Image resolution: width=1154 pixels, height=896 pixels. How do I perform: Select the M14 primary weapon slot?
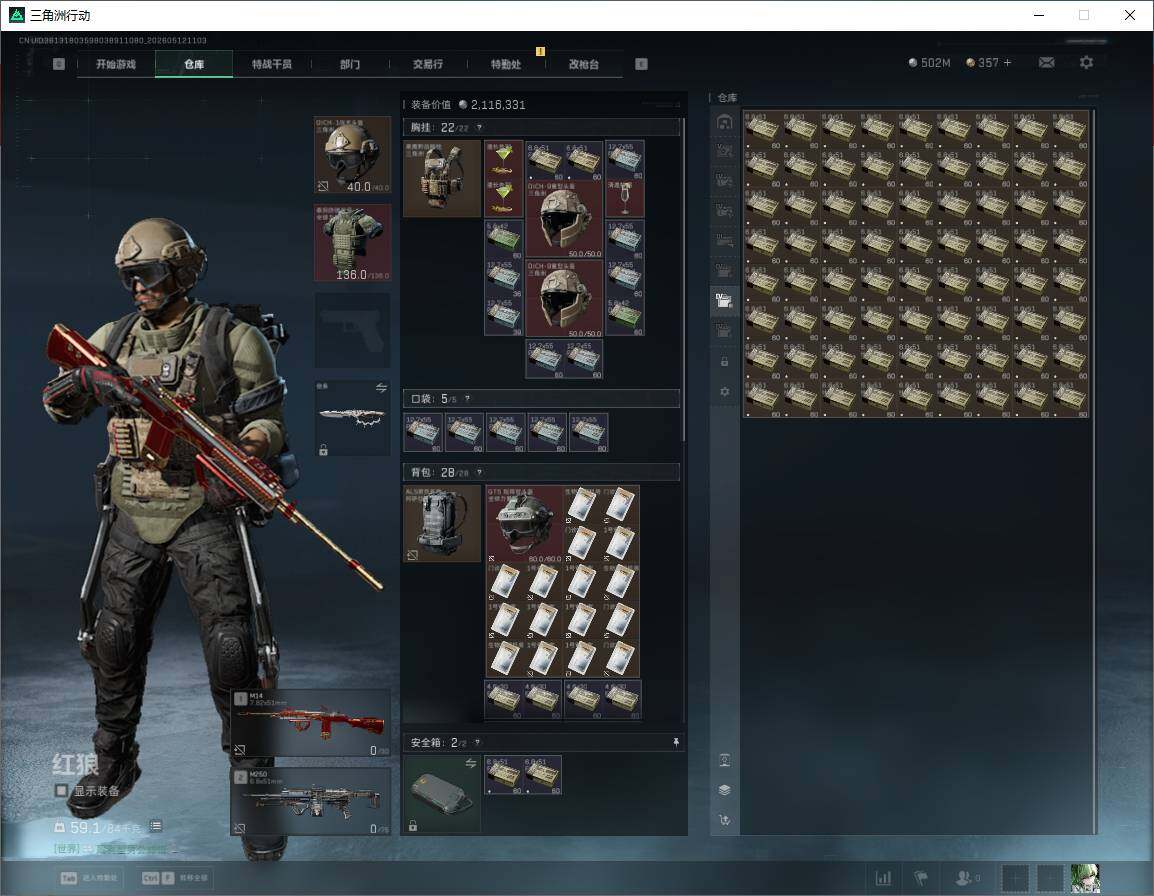tap(311, 723)
